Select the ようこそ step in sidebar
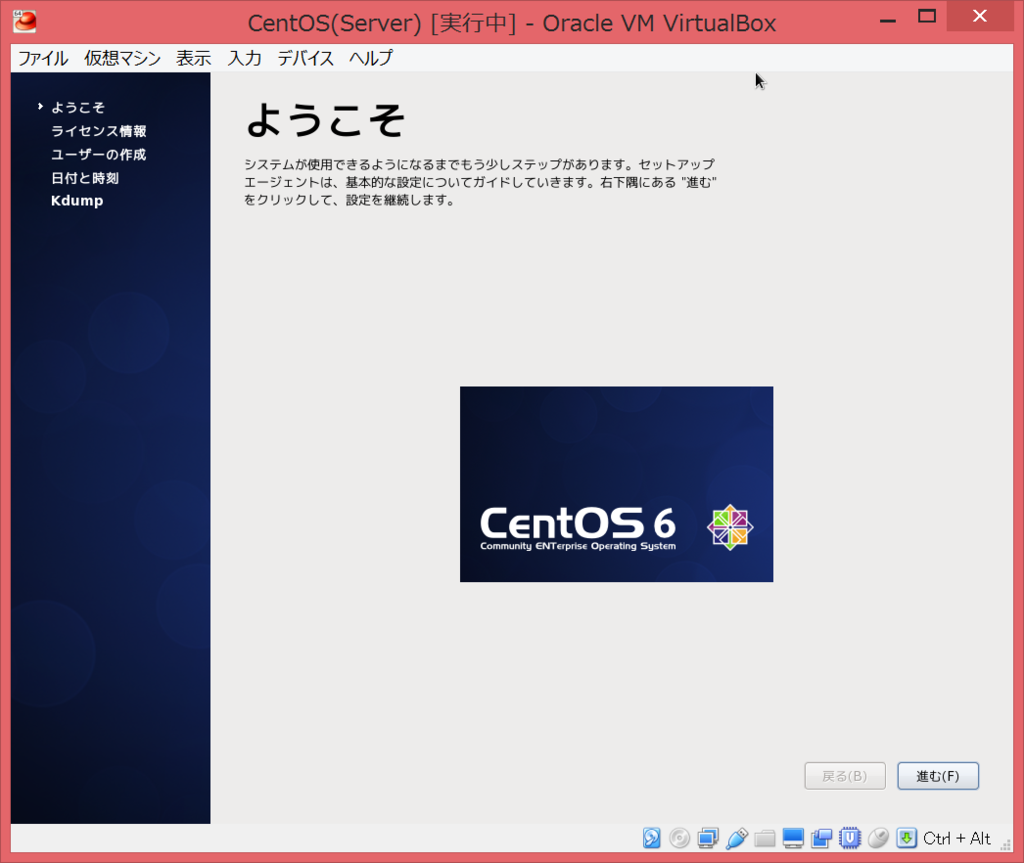 click(x=78, y=107)
